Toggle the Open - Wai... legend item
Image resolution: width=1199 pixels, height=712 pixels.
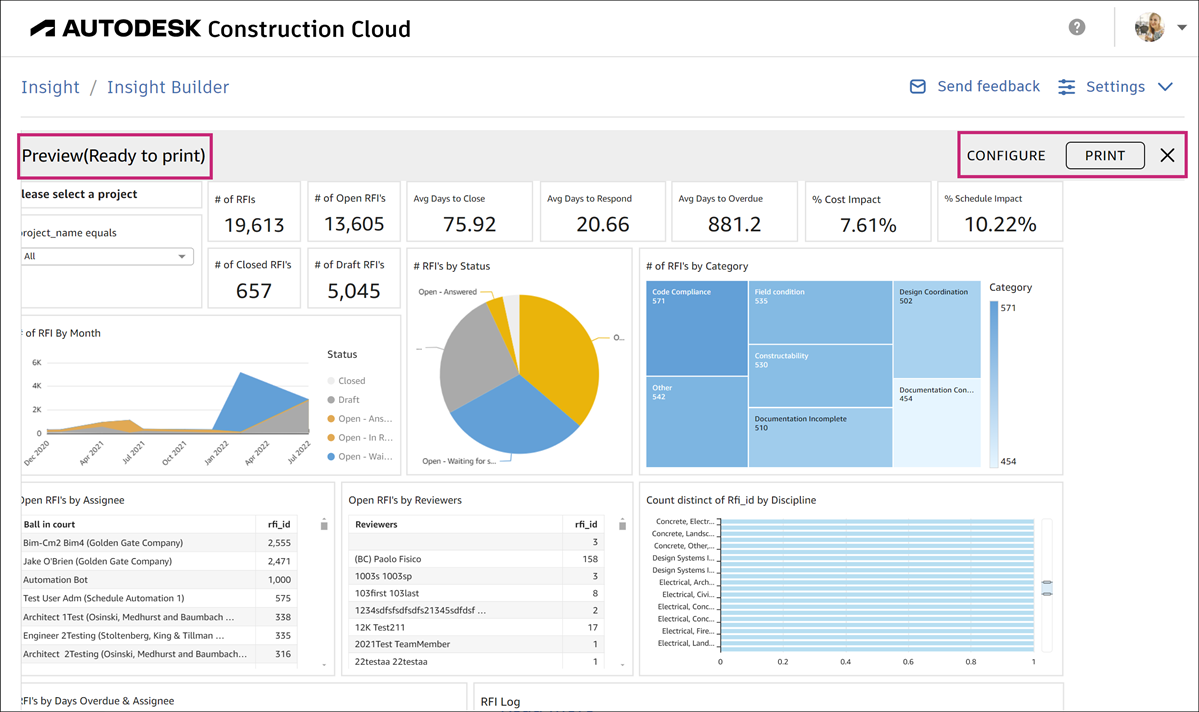coord(359,457)
